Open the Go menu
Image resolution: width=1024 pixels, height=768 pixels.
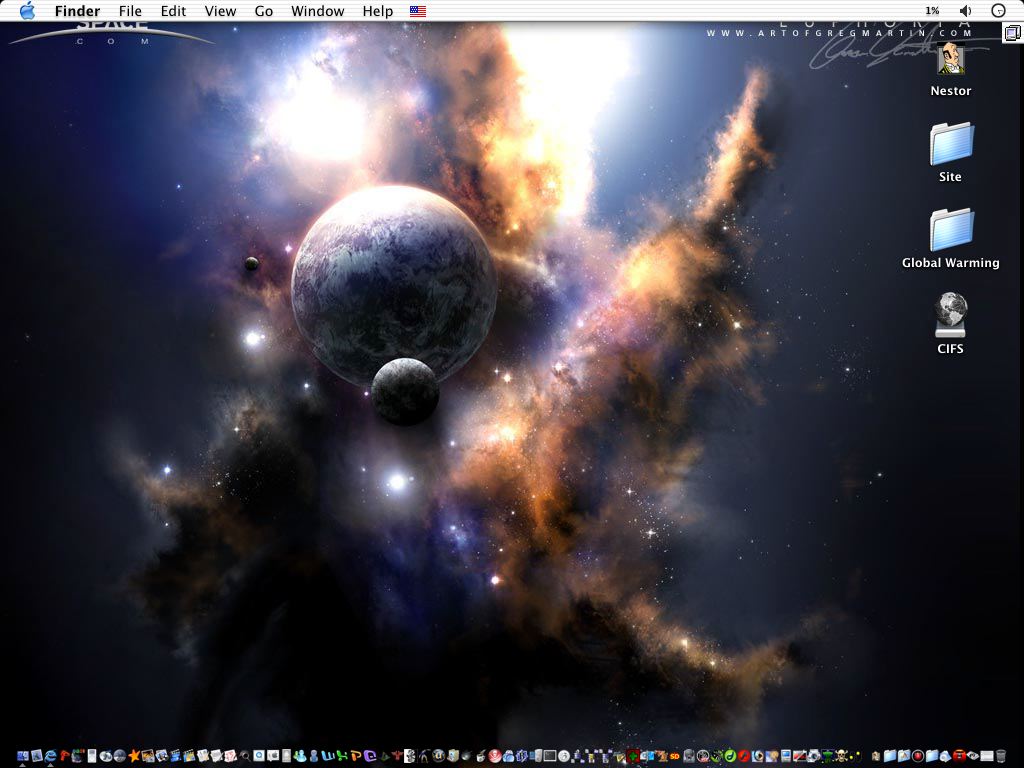click(263, 11)
